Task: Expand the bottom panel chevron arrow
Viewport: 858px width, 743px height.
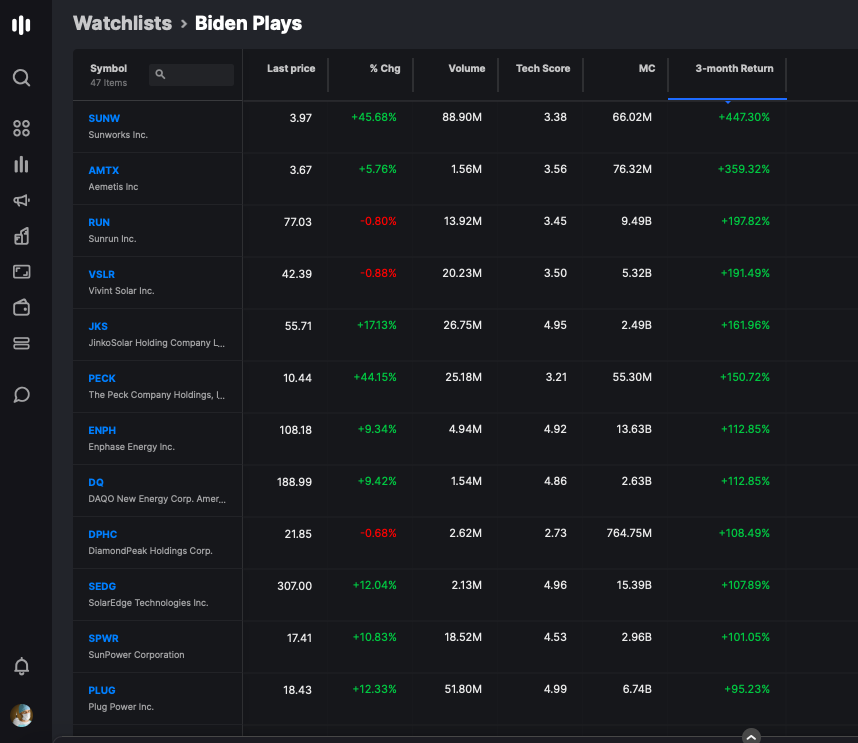Action: [751, 736]
